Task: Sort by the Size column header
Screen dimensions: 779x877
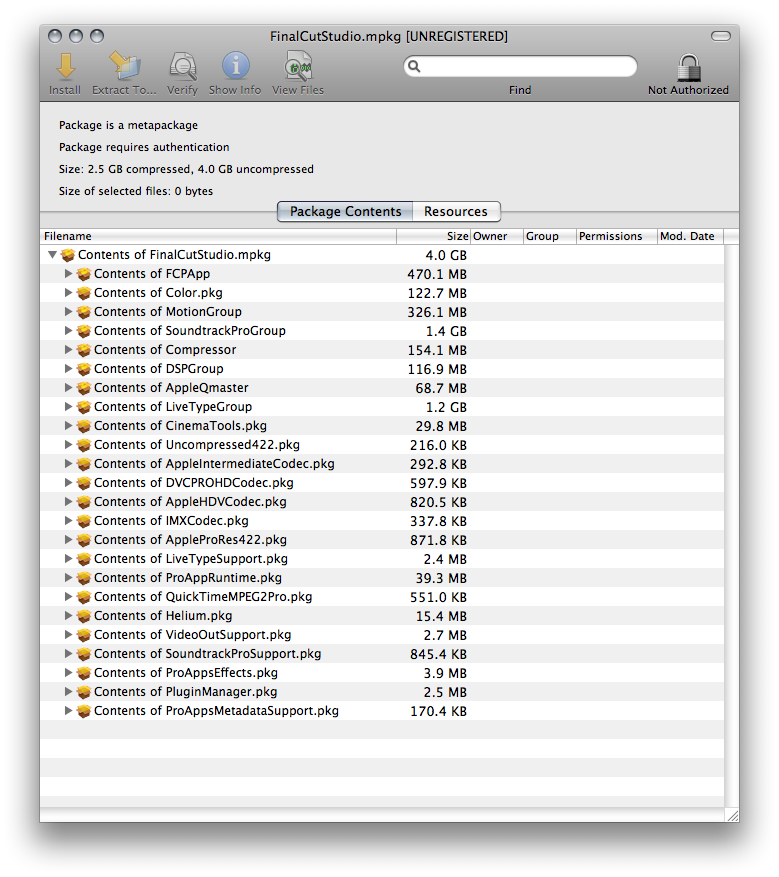Action: coord(433,237)
